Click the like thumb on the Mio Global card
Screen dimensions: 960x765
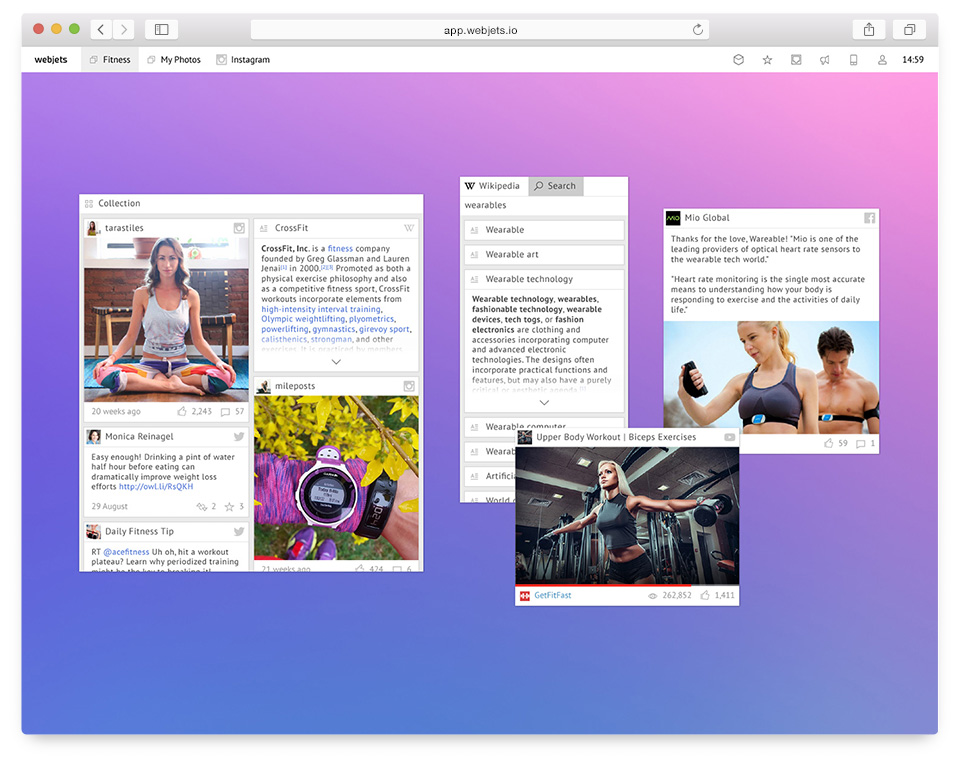(829, 443)
